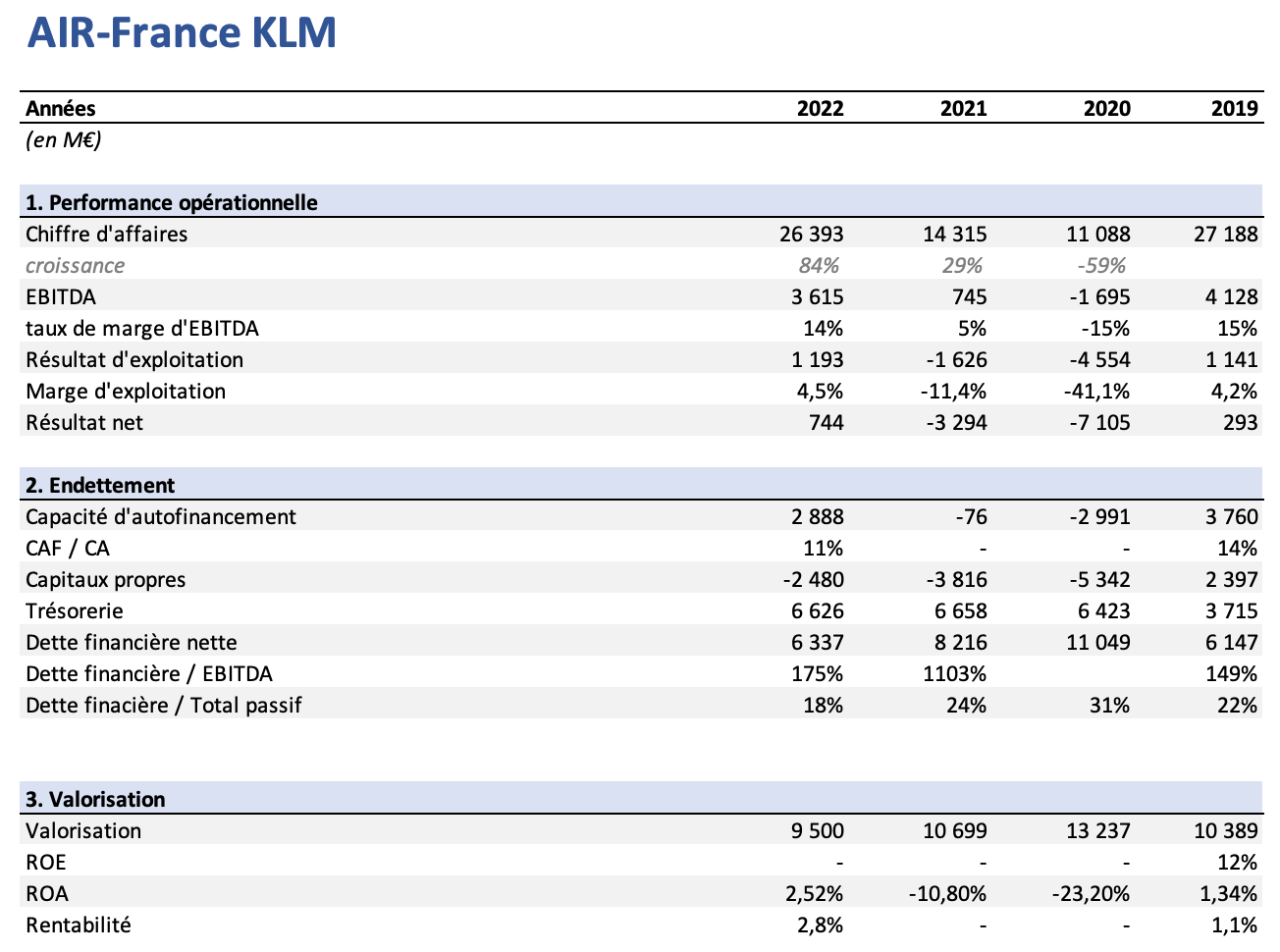Select the Rentabilité row label
This screenshot has height=952, width=1280.
click(79, 925)
